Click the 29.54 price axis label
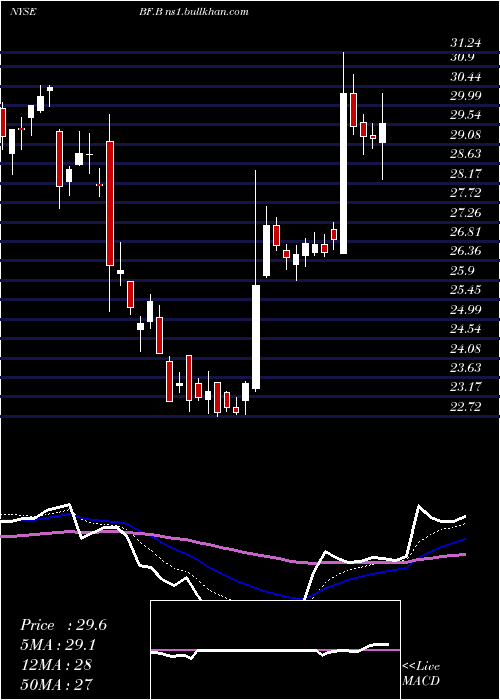500x700 pixels. tap(465, 115)
